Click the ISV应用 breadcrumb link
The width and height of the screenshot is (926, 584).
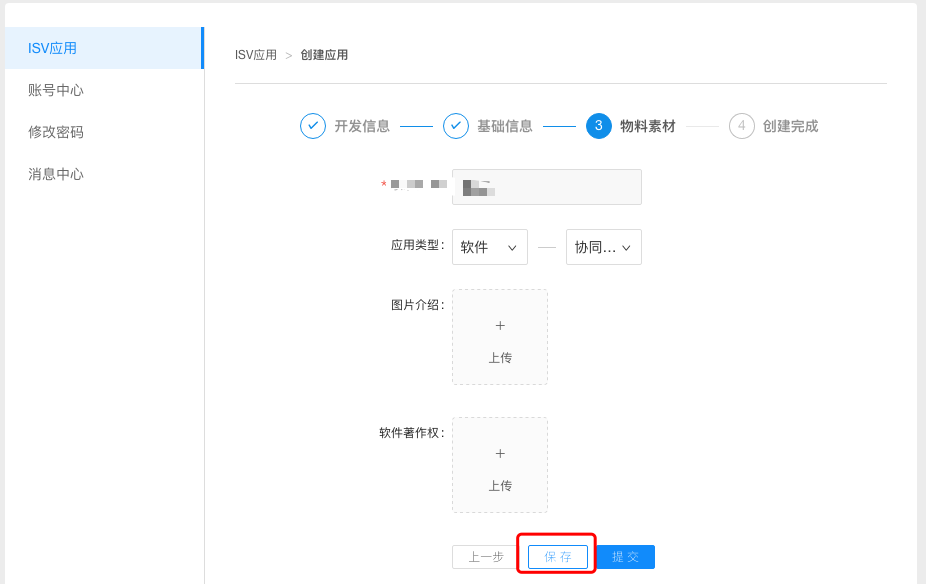pyautogui.click(x=256, y=55)
